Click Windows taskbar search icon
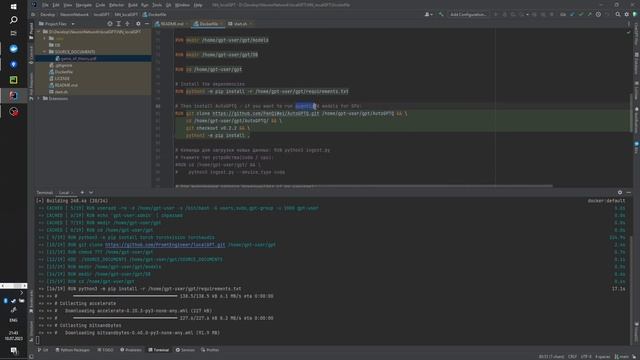The width and height of the screenshot is (640, 360). (x=13, y=20)
